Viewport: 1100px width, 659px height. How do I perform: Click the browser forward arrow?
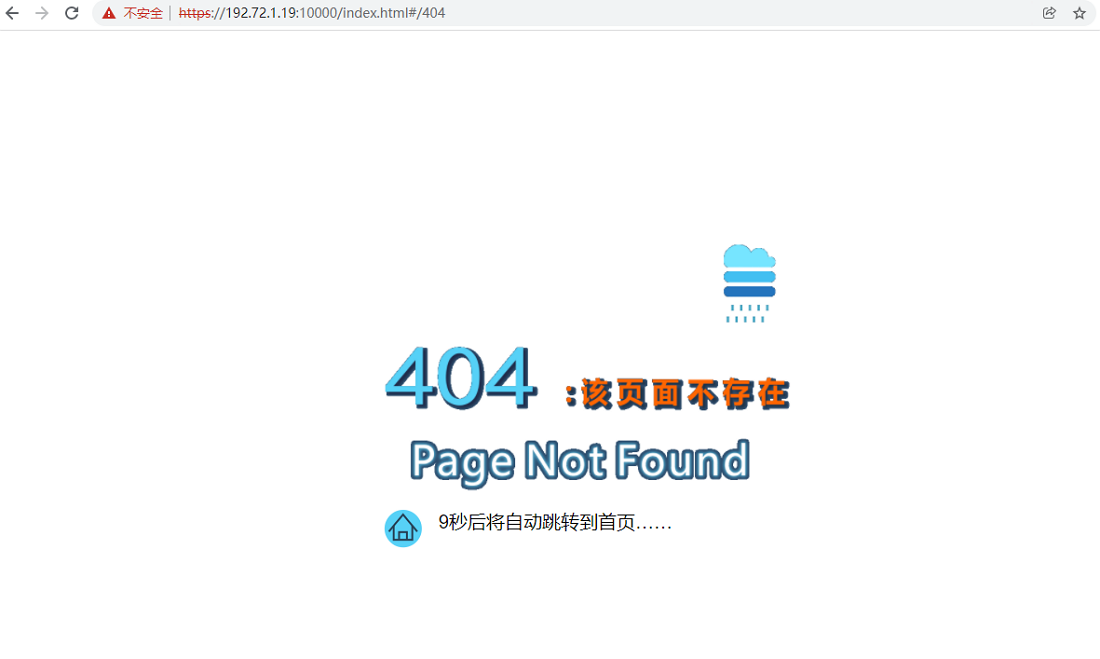point(42,13)
